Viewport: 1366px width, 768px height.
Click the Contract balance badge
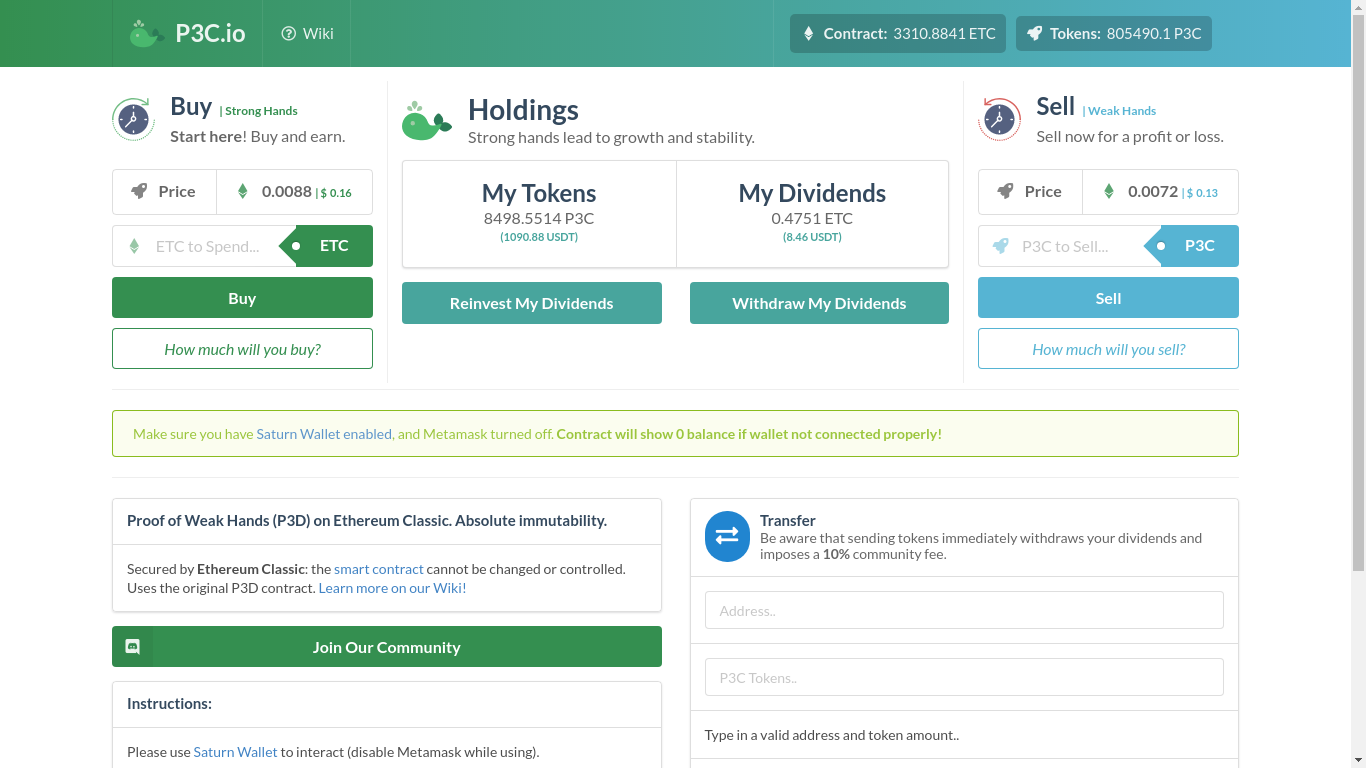(898, 33)
